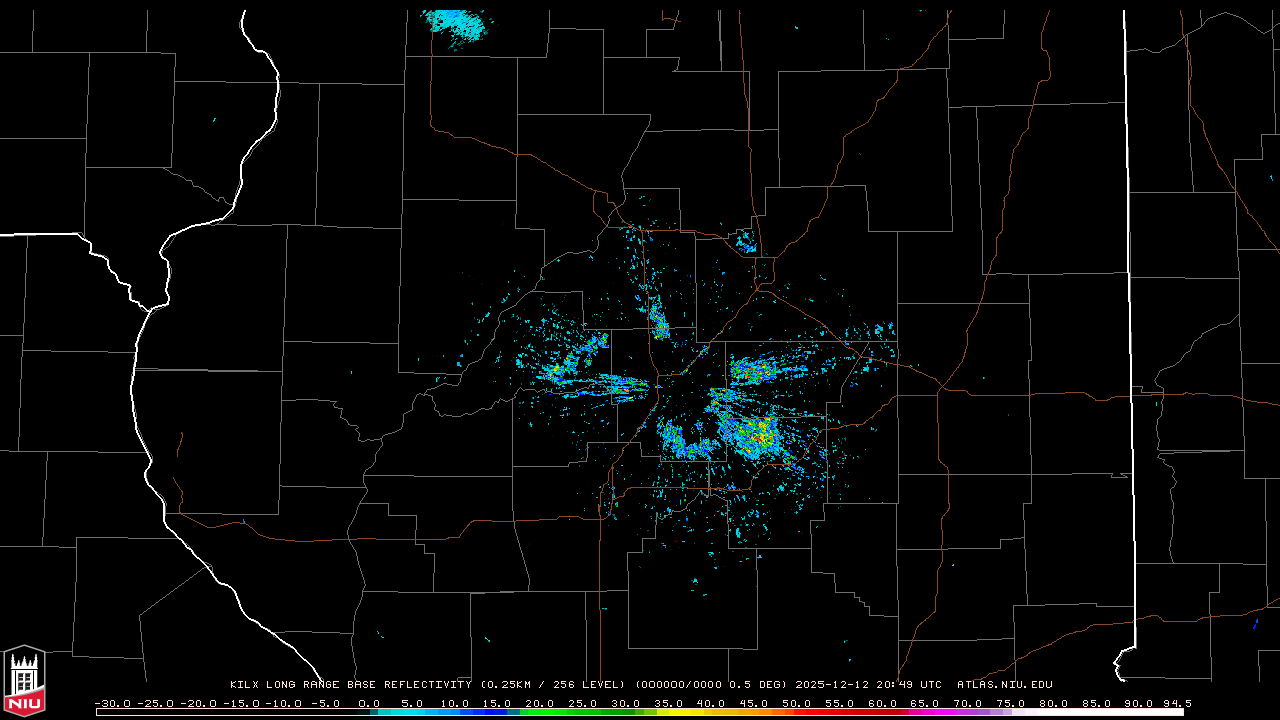
Task: Click the cyan echo patch at top of map
Action: [457, 24]
